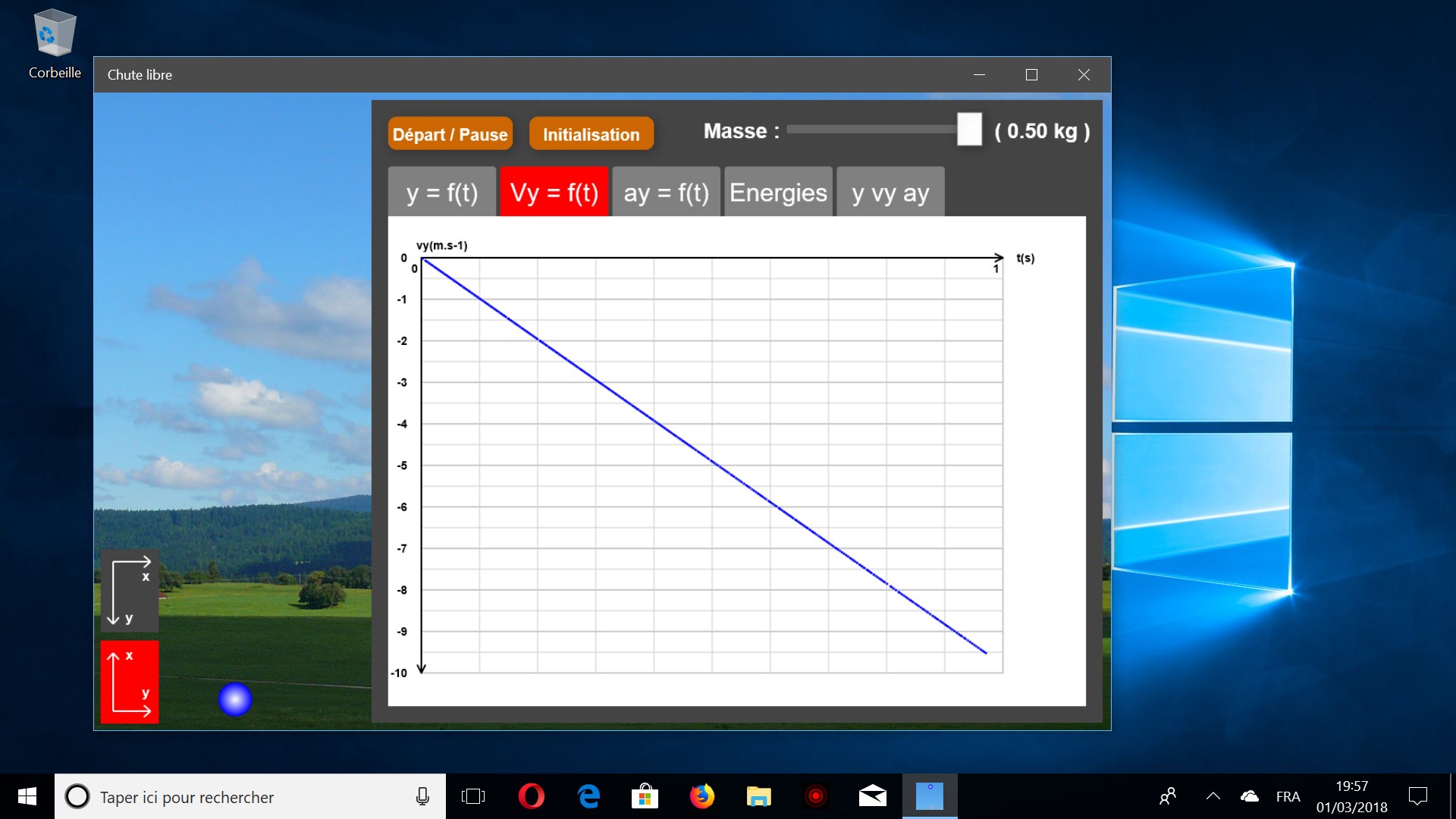Select the gray downward y-axis orientation icon
The height and width of the screenshot is (819, 1456).
pyautogui.click(x=130, y=591)
